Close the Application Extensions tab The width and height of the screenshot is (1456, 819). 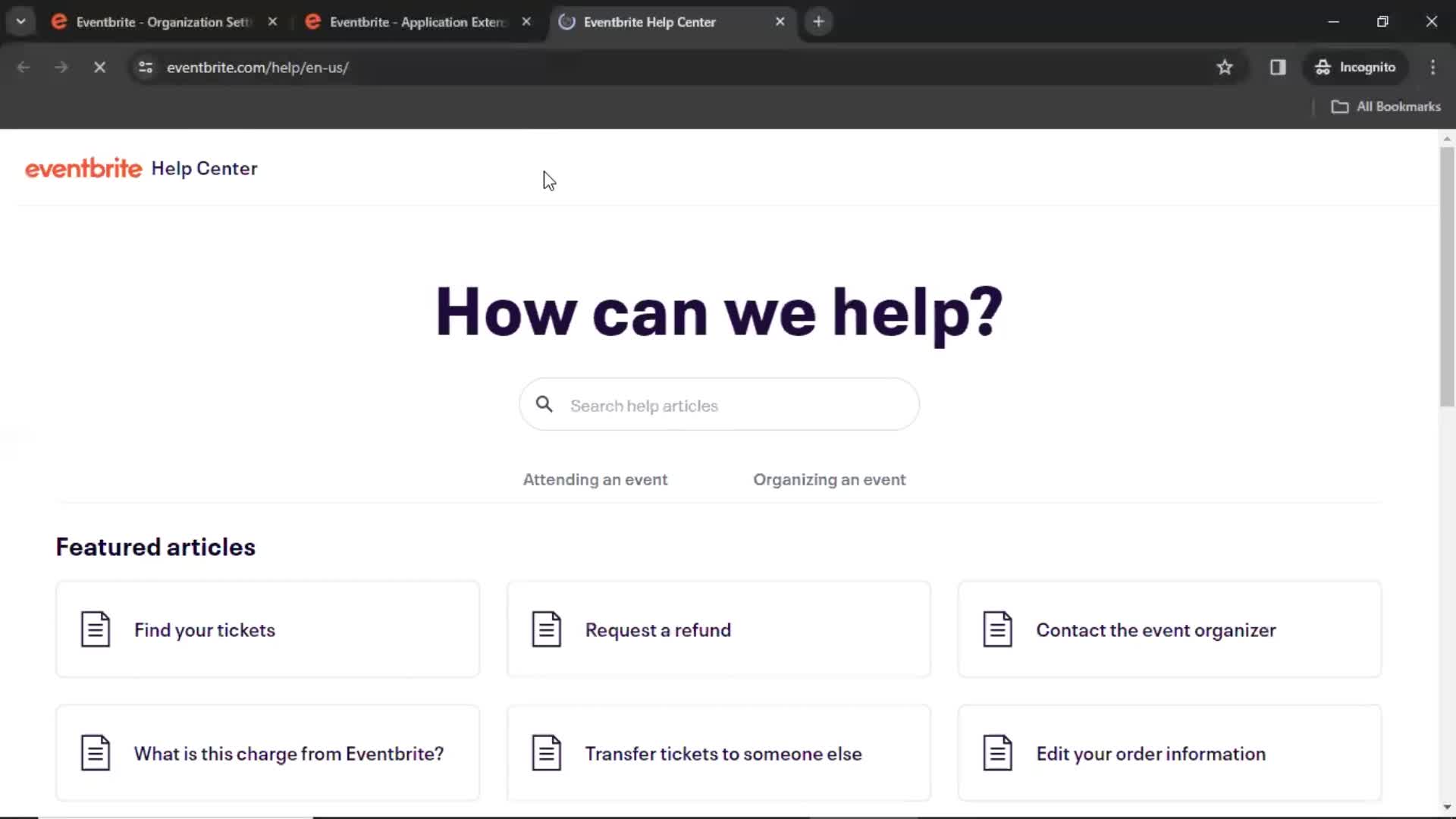click(526, 22)
